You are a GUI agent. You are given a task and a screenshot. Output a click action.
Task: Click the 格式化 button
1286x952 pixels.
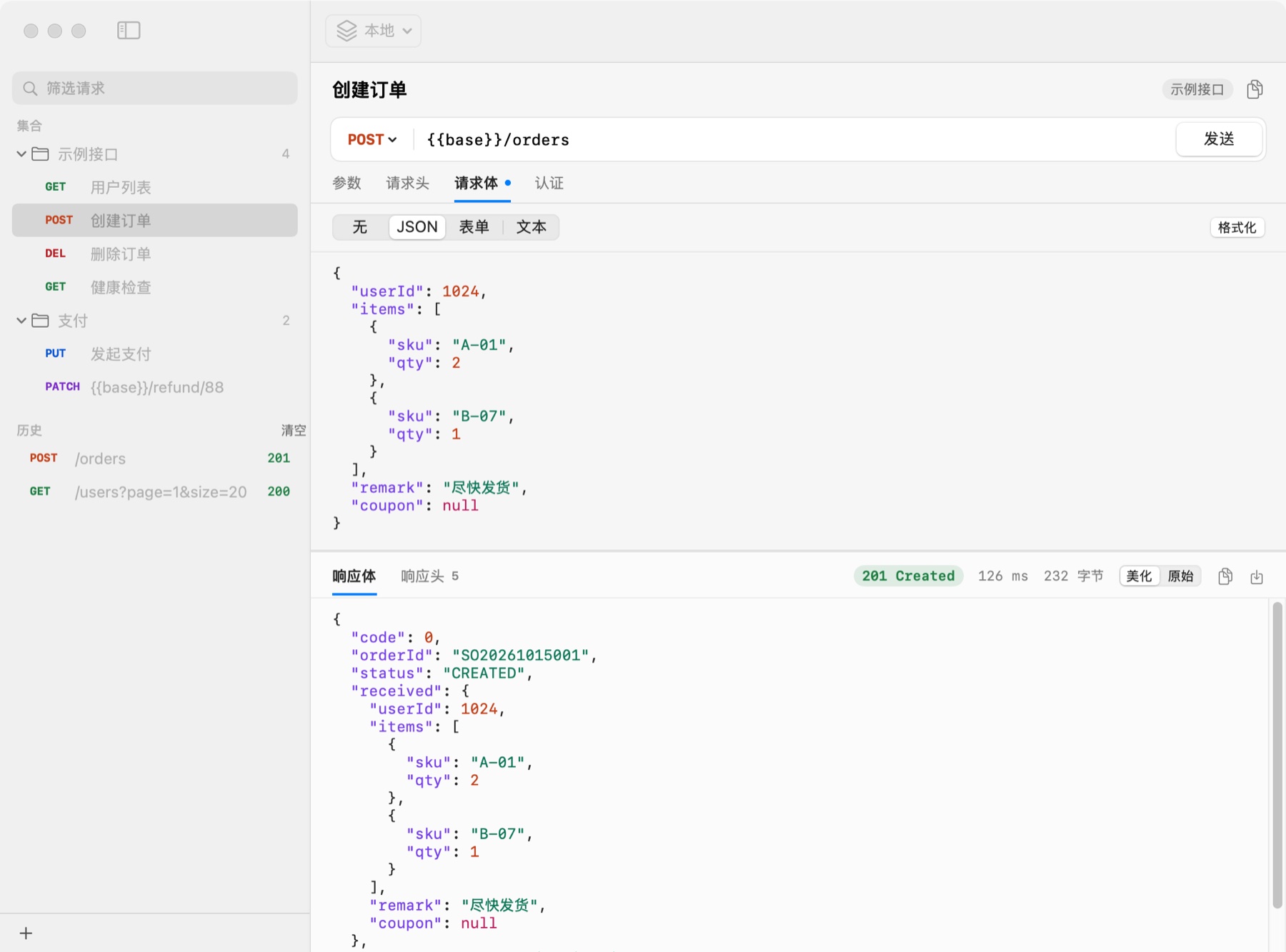tap(1237, 227)
